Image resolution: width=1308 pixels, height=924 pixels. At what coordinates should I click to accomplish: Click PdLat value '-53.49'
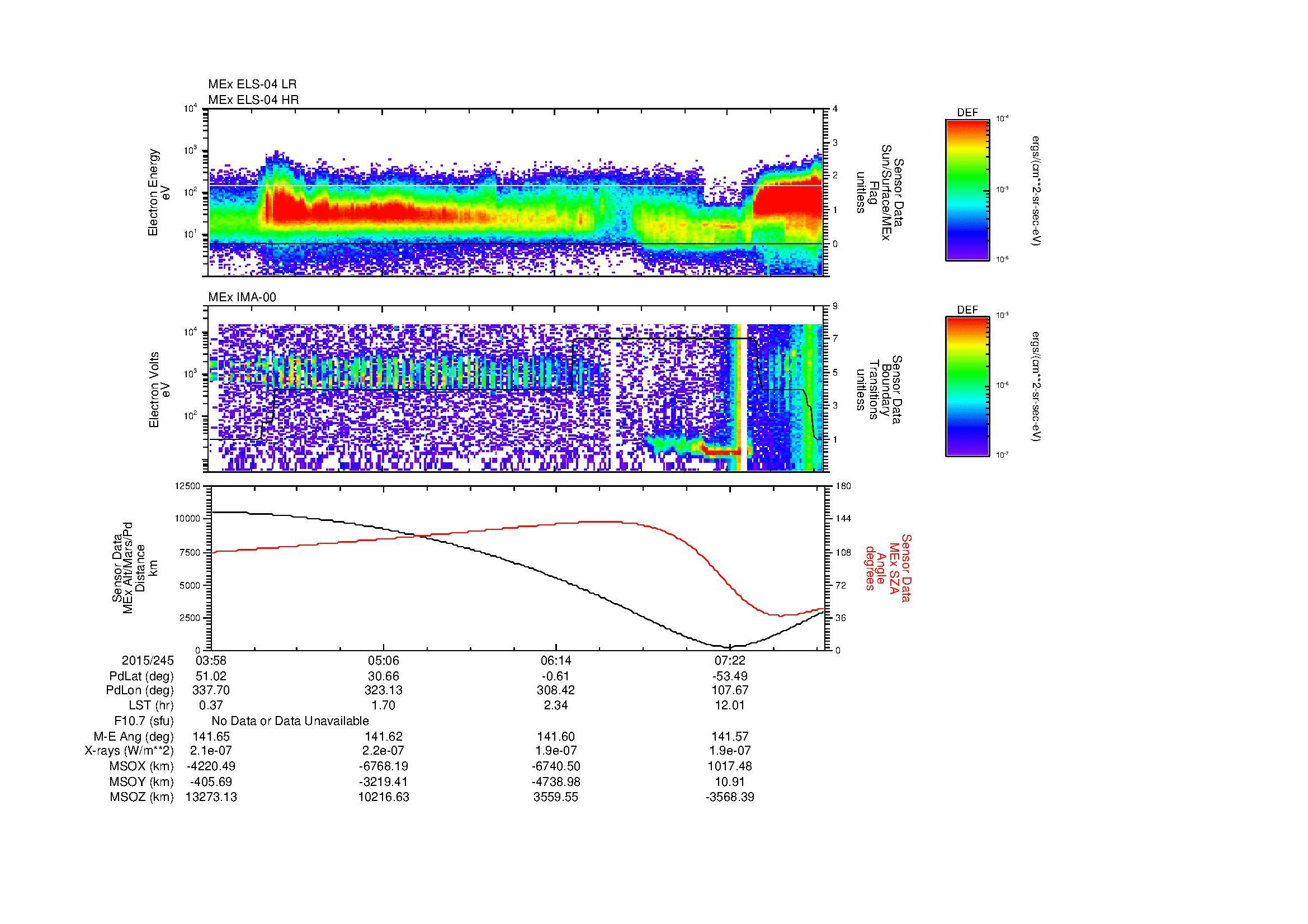point(730,676)
